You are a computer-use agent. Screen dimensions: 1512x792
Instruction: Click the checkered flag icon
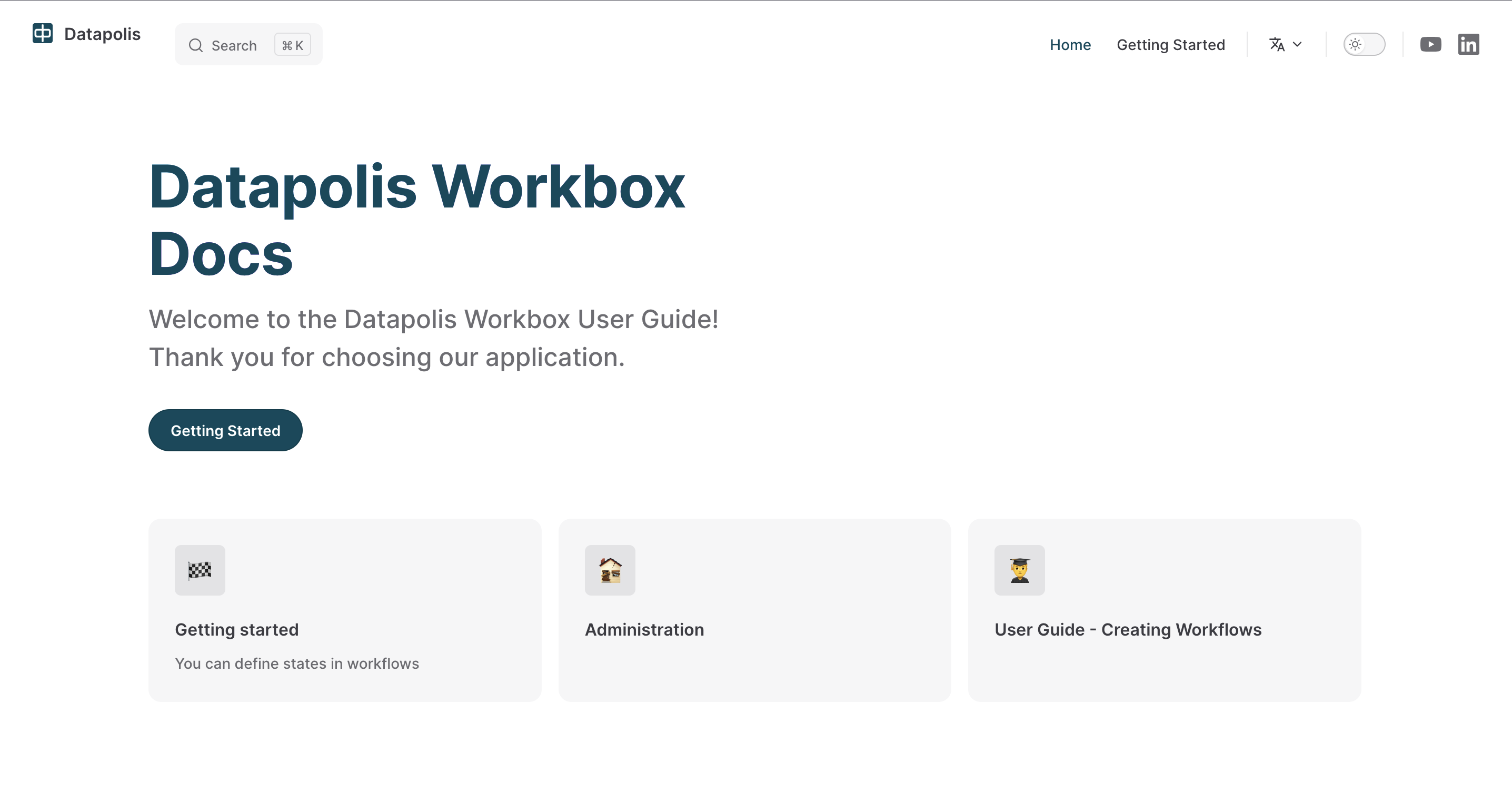tap(200, 569)
